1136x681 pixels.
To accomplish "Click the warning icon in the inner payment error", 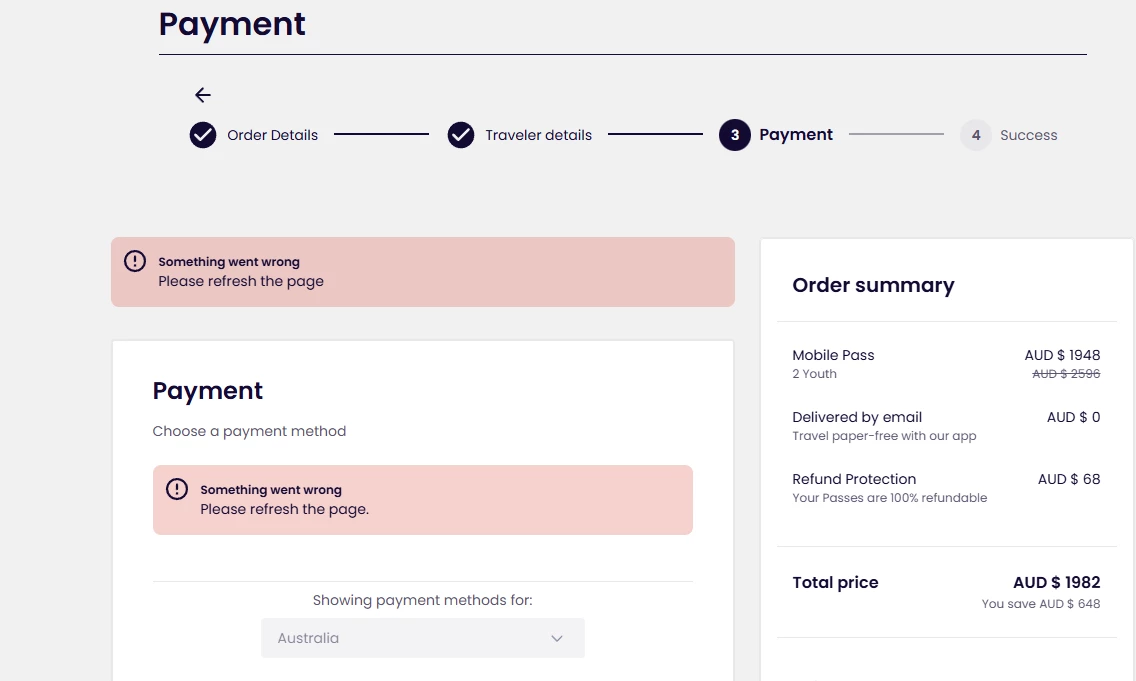I will tap(177, 489).
